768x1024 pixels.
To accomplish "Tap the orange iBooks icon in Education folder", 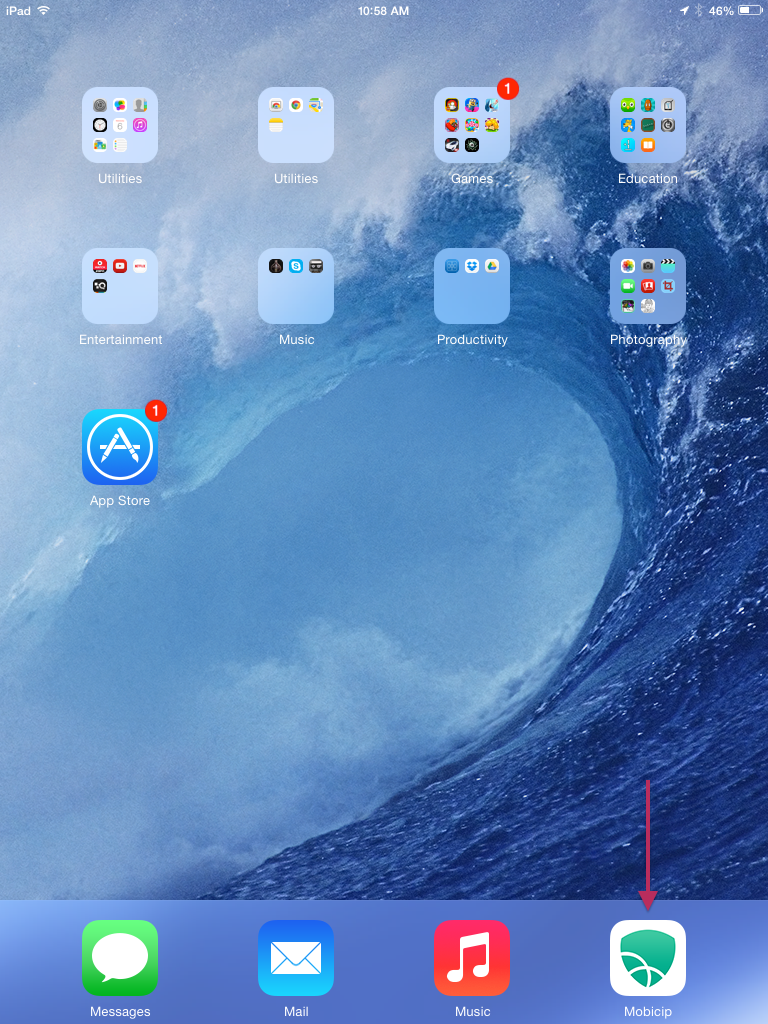I will pos(647,145).
